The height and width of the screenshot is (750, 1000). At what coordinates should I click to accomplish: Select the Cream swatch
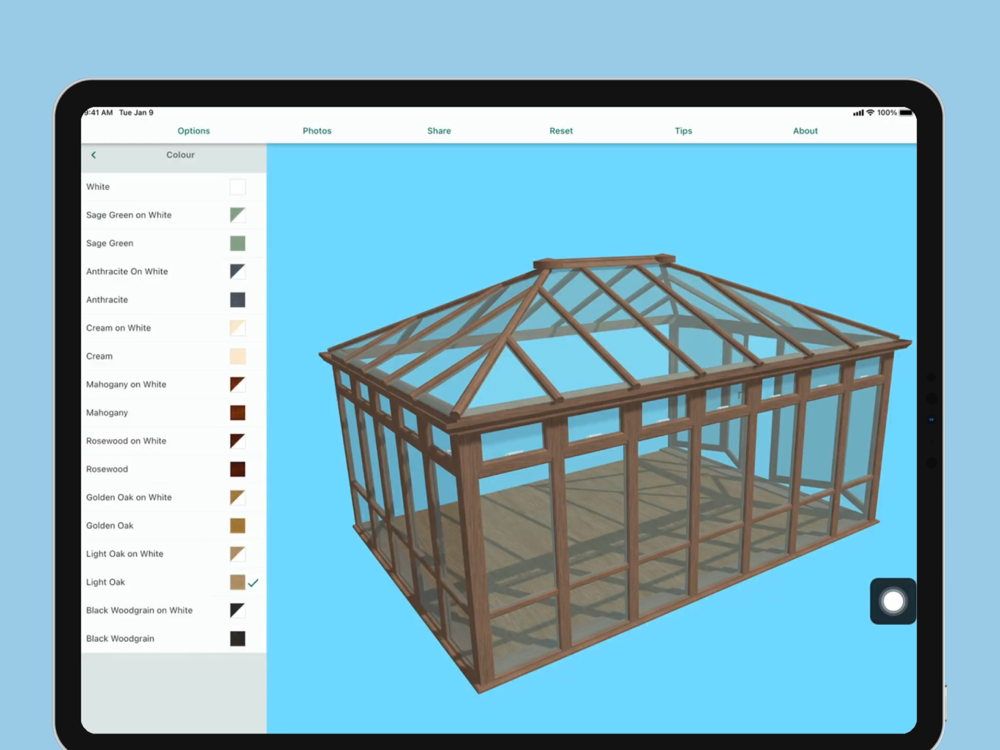[x=237, y=356]
